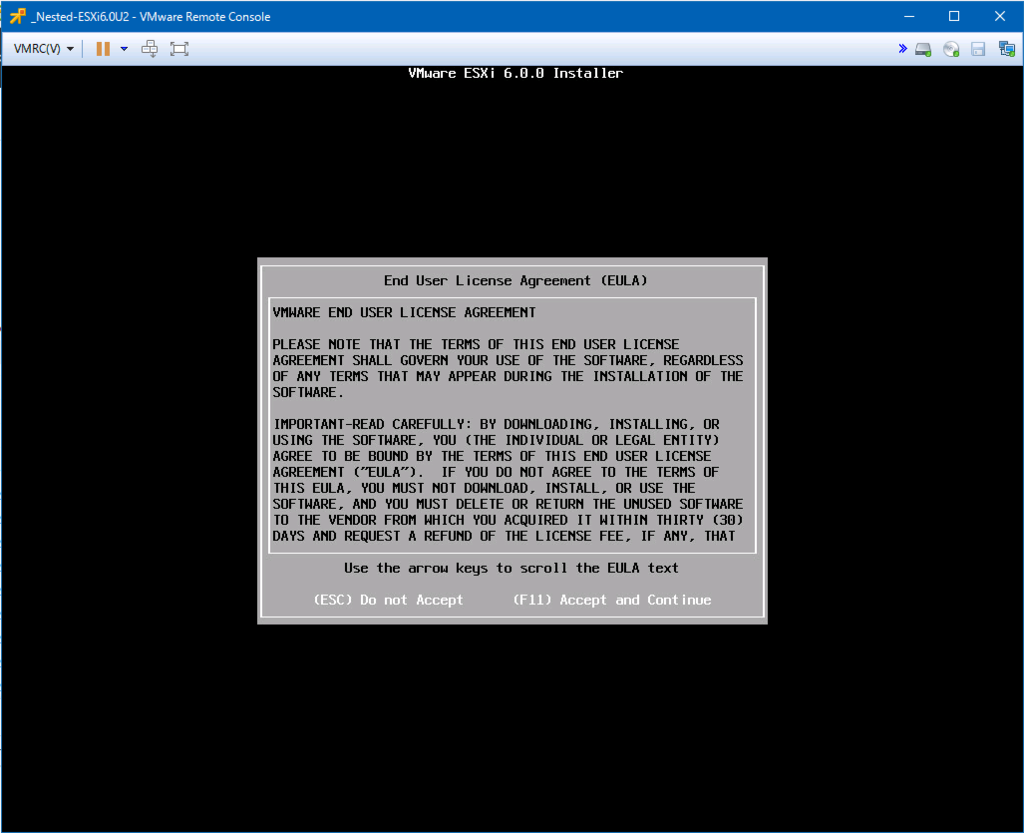
Task: Click 'VMware ESXi 6.0.0 Installer' header text
Action: coord(515,73)
